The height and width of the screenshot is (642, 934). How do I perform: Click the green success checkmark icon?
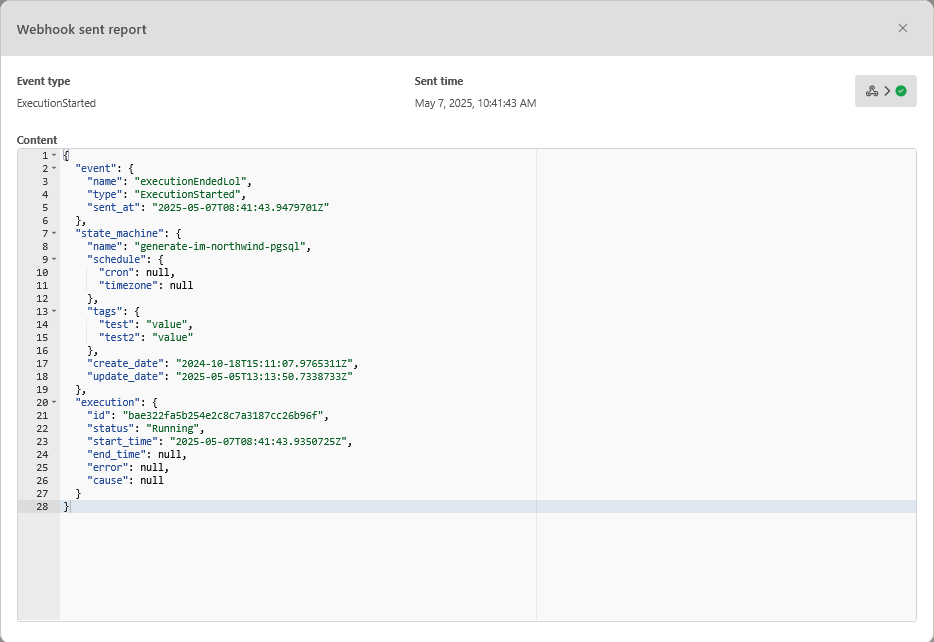tap(901, 91)
